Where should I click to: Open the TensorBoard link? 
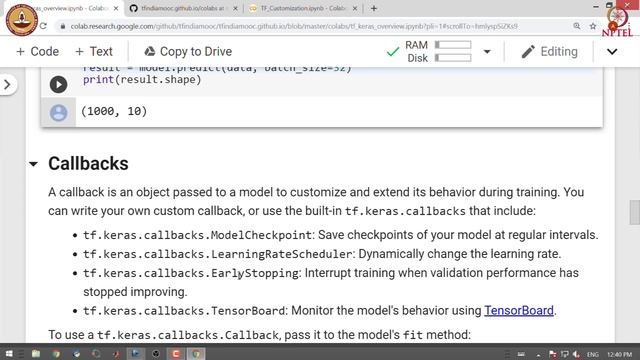(519, 311)
